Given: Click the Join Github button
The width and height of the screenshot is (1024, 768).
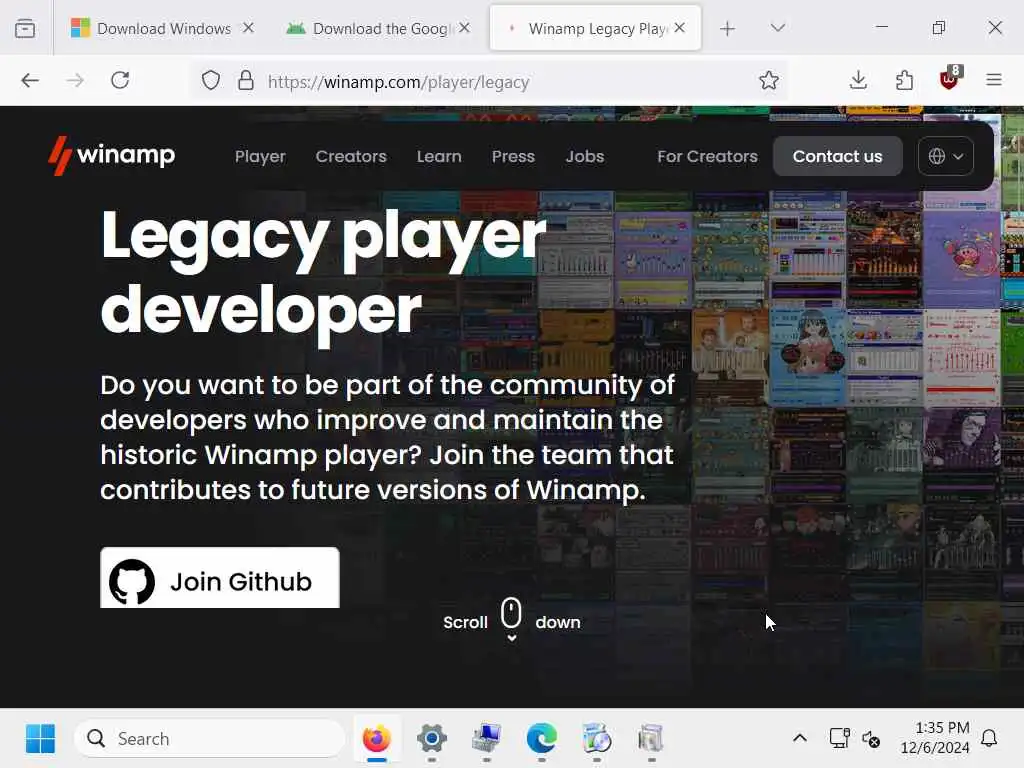Looking at the screenshot, I should (219, 578).
